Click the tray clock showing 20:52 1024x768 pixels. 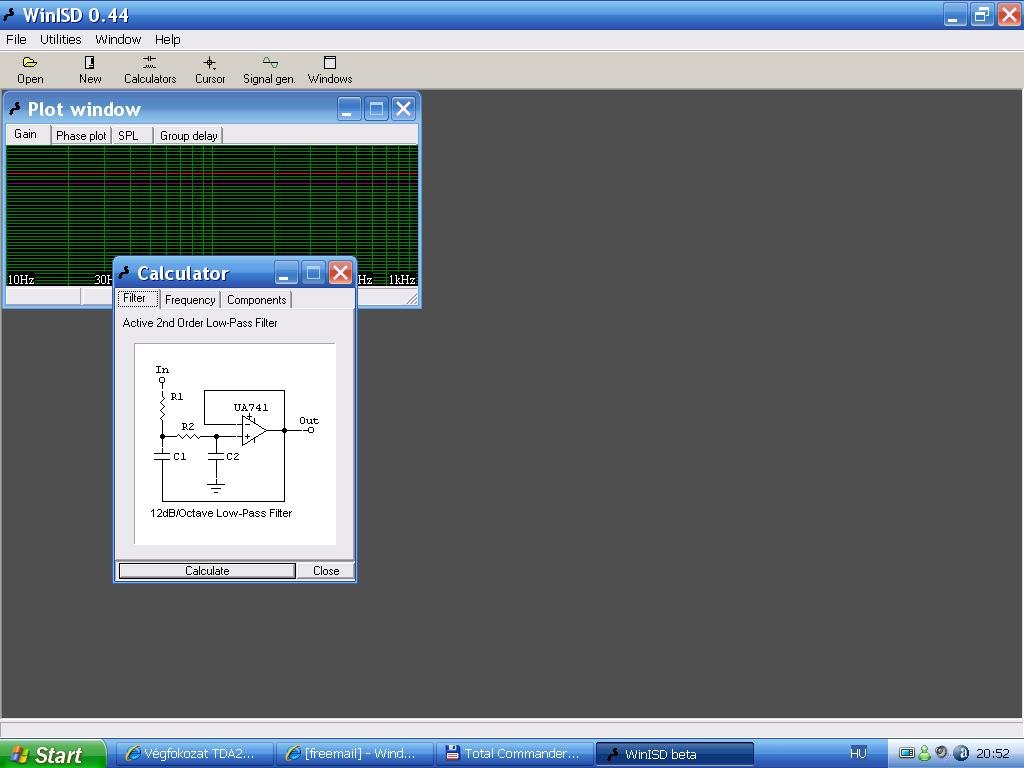(x=993, y=754)
